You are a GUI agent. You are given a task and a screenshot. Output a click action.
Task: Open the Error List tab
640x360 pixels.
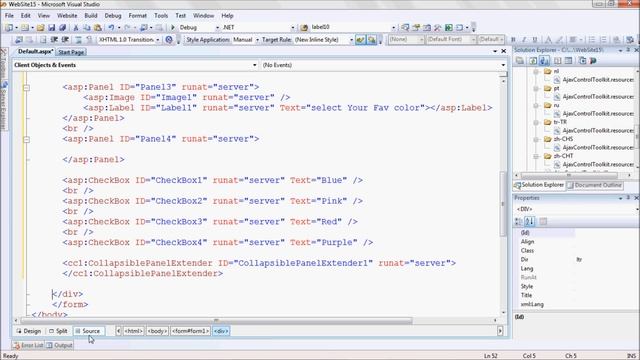(28, 345)
